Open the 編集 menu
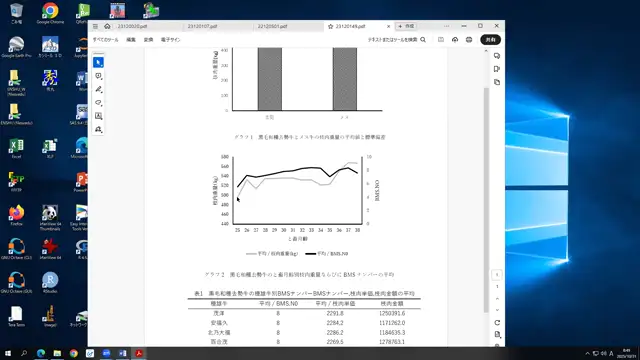 pyautogui.click(x=131, y=40)
